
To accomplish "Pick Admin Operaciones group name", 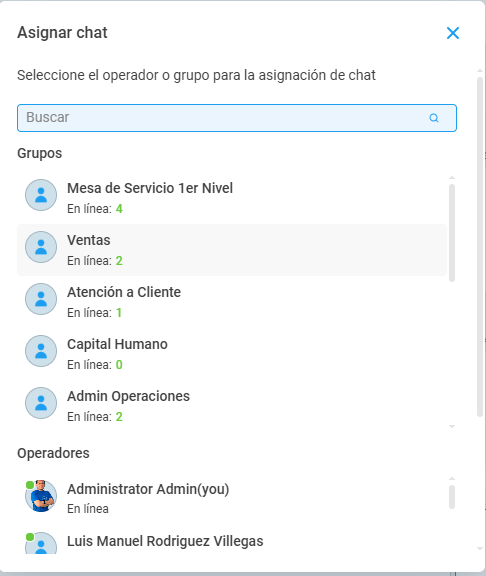I will click(x=128, y=396).
